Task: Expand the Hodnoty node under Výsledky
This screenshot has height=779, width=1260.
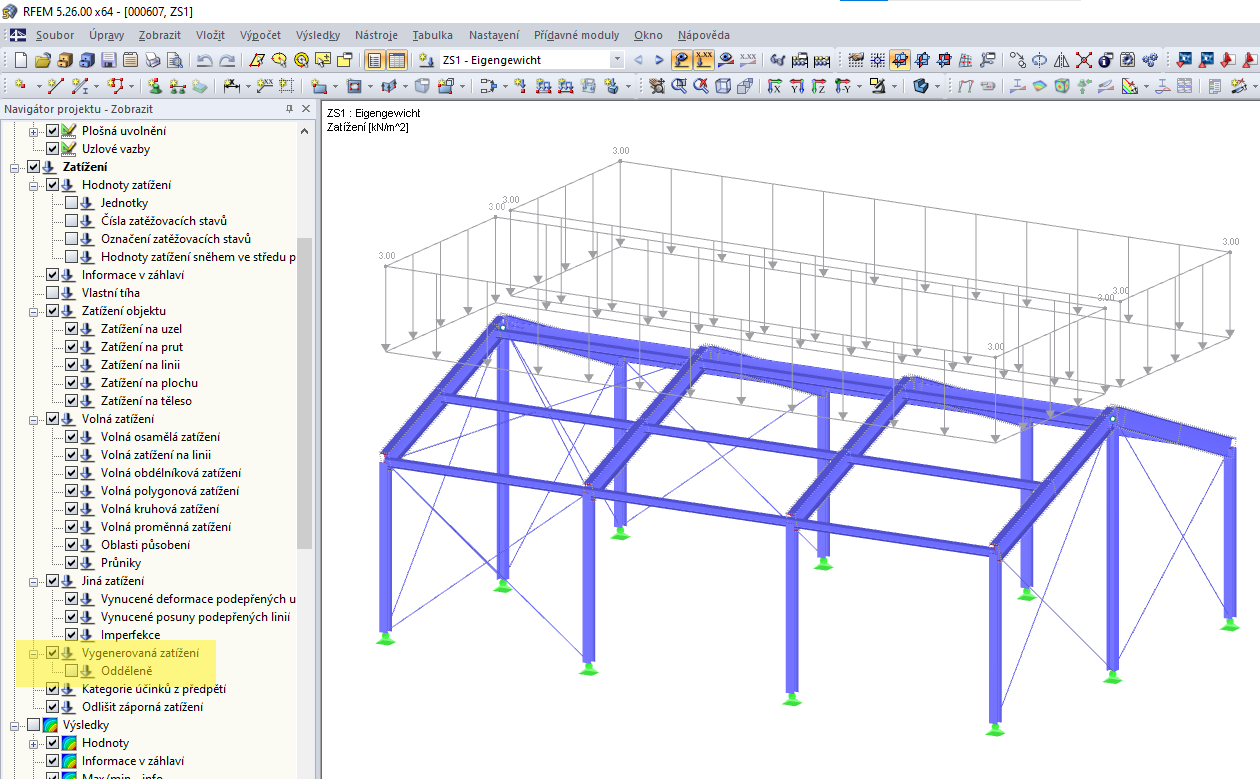Action: (34, 743)
